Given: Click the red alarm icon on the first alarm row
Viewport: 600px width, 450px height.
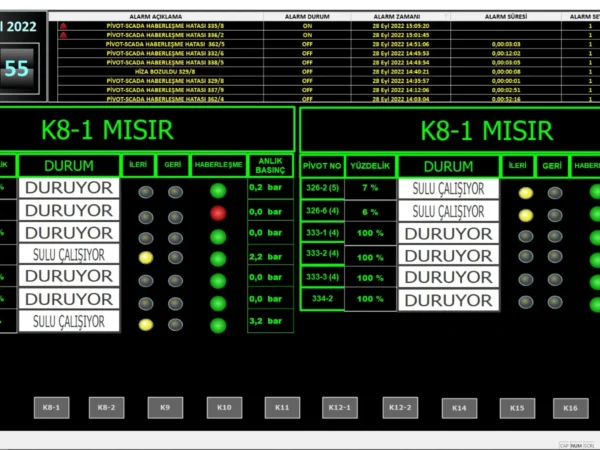Looking at the screenshot, I should click(63, 25).
